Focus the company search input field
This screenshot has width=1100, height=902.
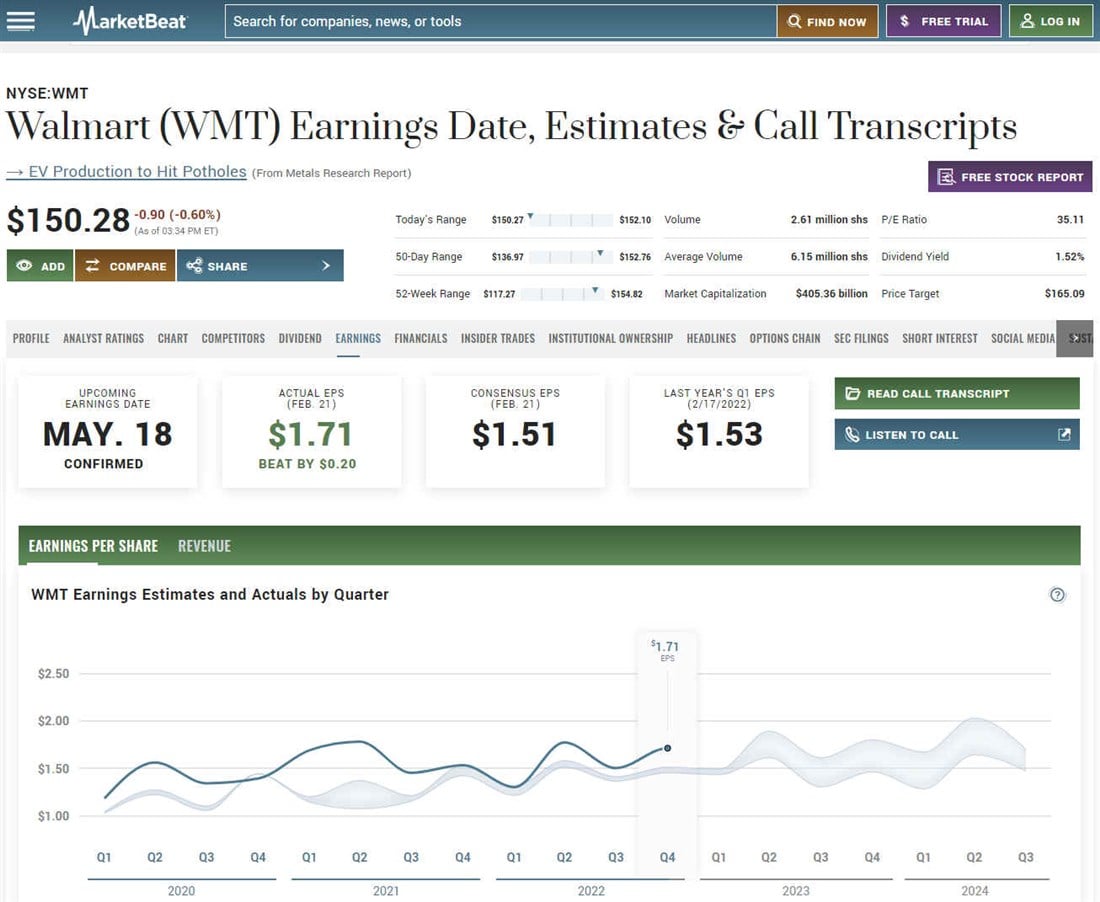click(500, 21)
